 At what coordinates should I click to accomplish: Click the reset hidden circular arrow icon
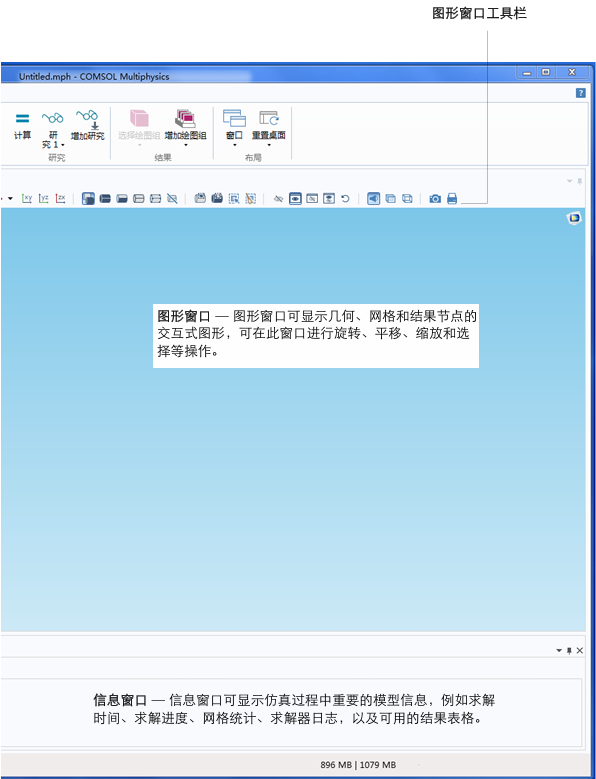(345, 199)
